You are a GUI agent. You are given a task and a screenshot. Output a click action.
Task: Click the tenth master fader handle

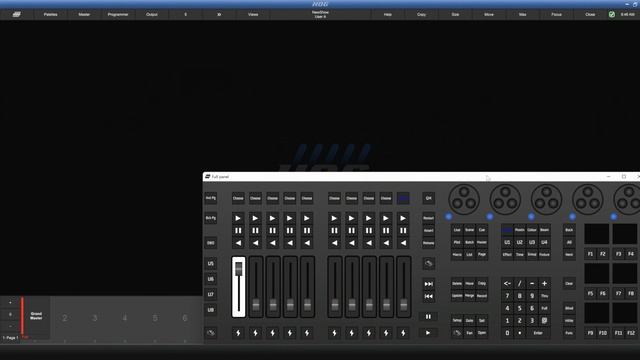pyautogui.click(x=403, y=304)
